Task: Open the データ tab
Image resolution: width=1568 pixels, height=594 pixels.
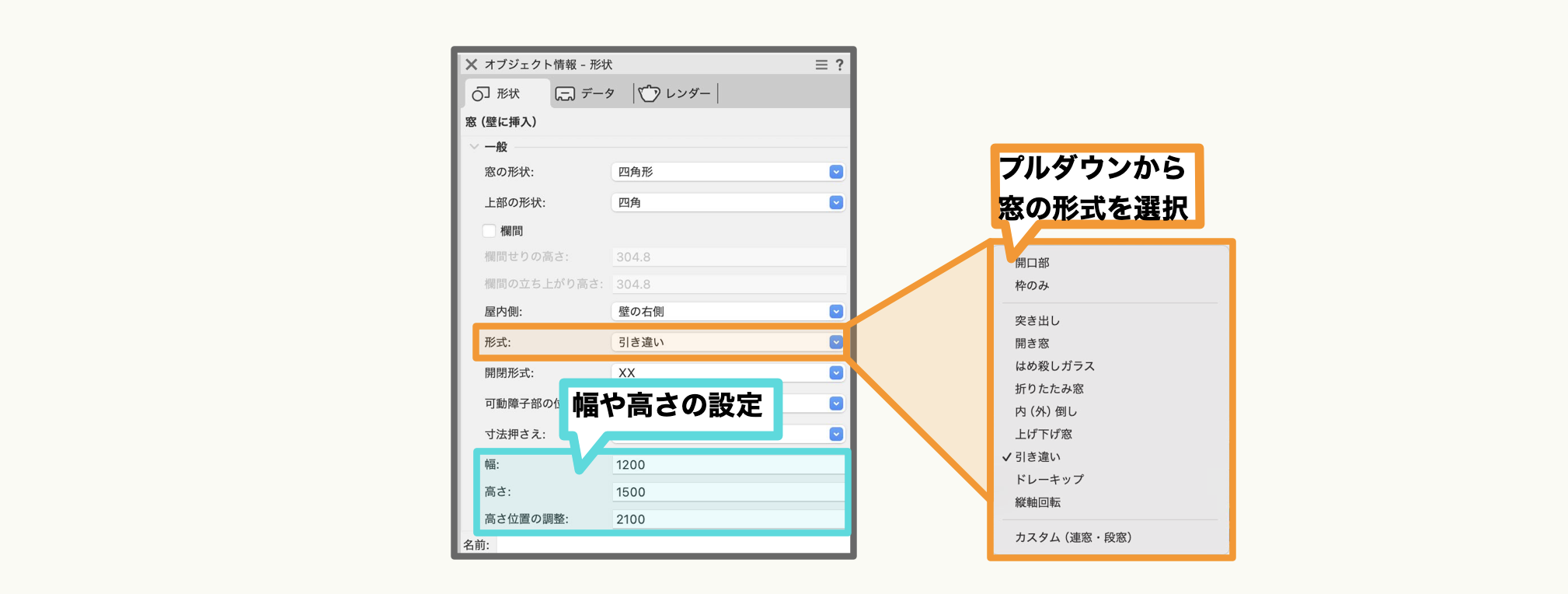Action: [586, 93]
